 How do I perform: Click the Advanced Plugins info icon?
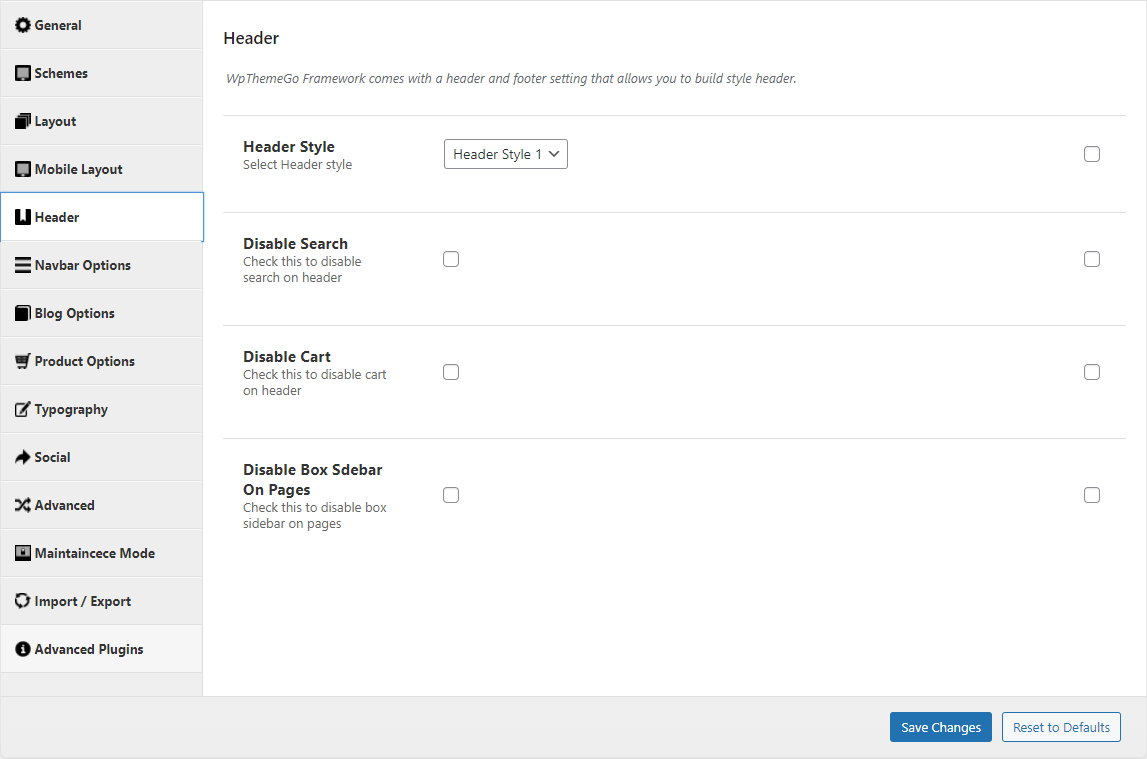(x=23, y=649)
